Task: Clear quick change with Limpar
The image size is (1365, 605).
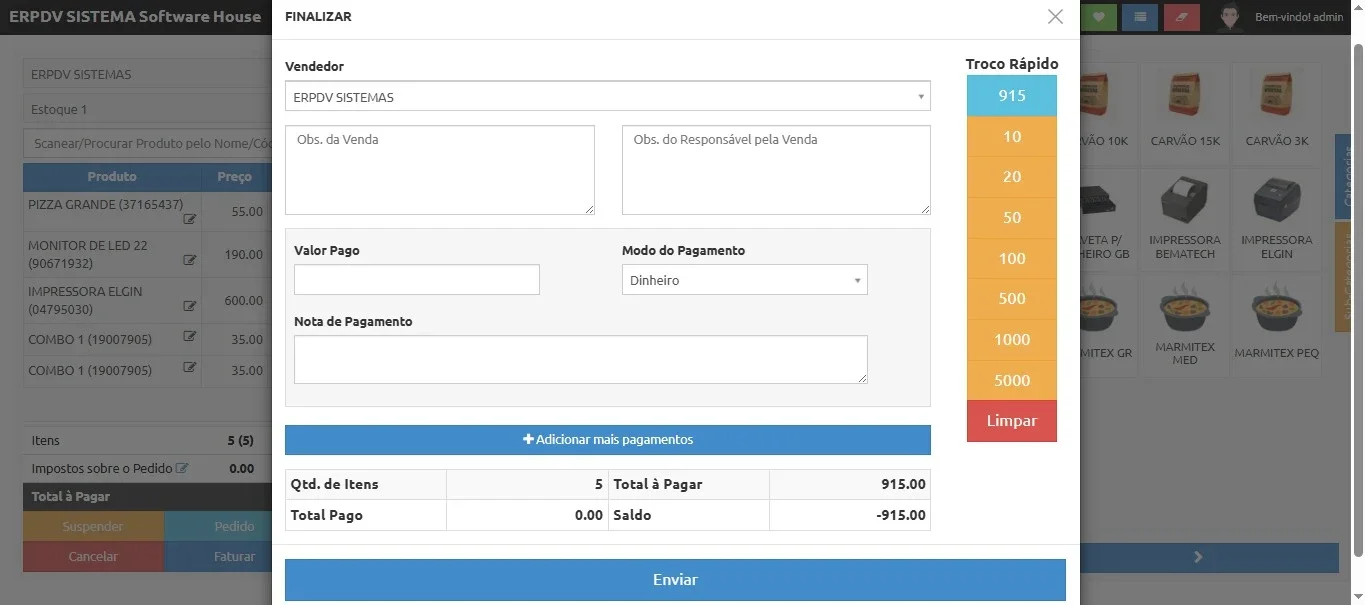Action: tap(1012, 421)
